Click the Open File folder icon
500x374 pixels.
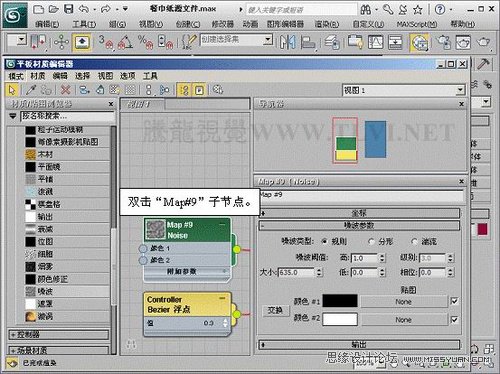[54, 9]
